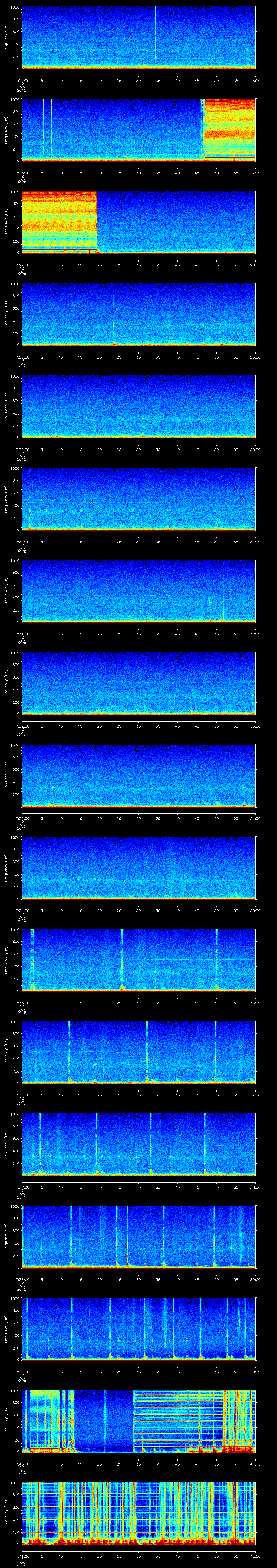This screenshot has height=1568, width=277.
Task: Click the 30 second tick under the 7:40:00 panel
Action: coord(138,1463)
